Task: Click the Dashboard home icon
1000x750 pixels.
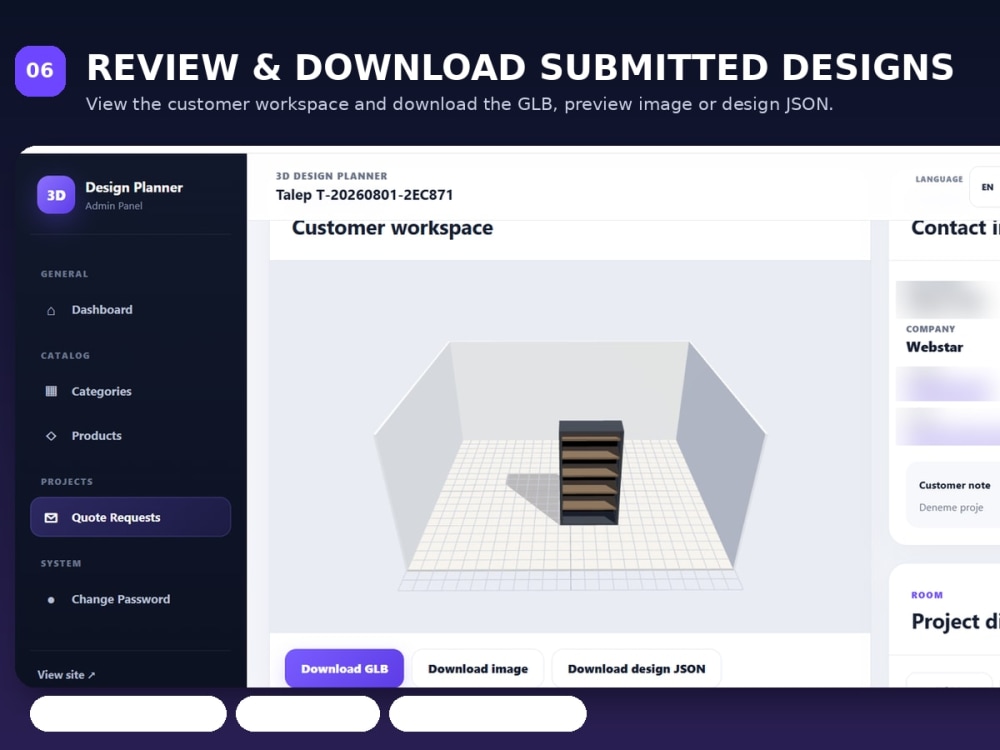Action: 51,311
